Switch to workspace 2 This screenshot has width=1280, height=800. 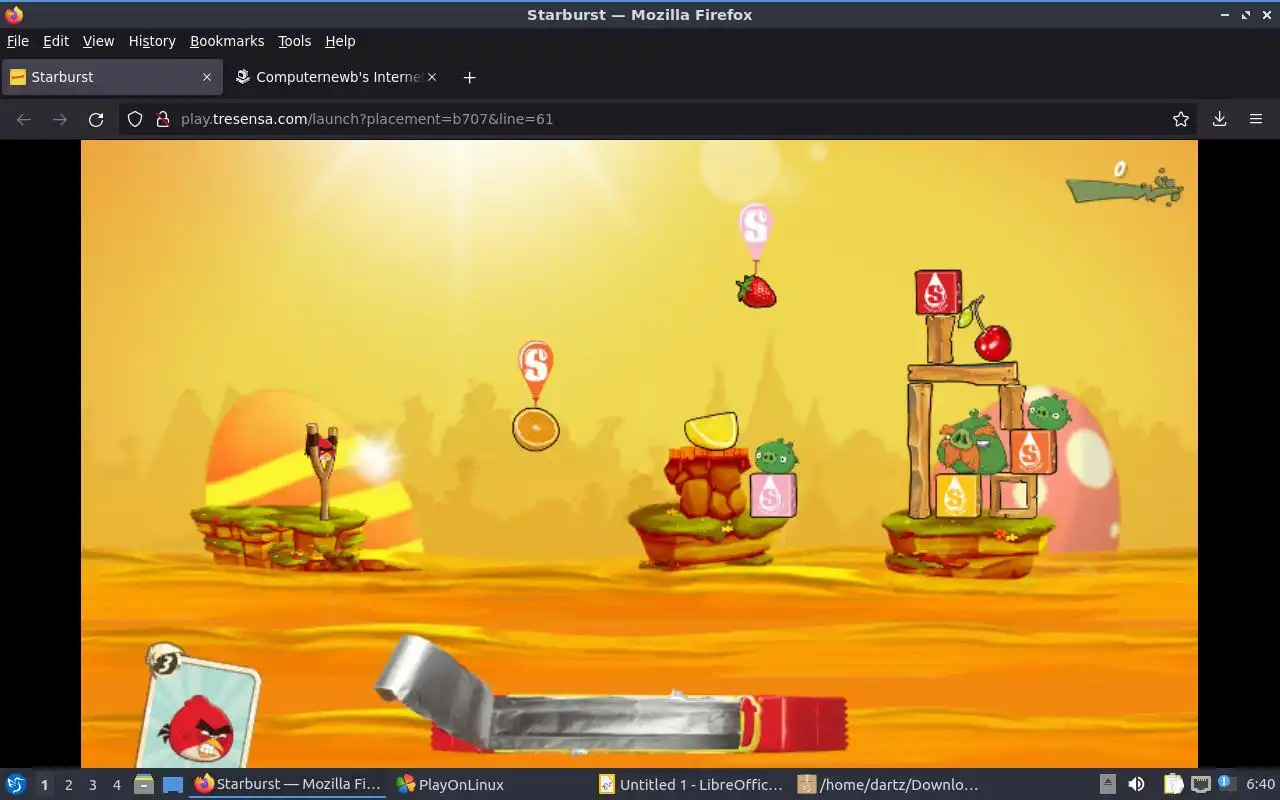pos(68,785)
